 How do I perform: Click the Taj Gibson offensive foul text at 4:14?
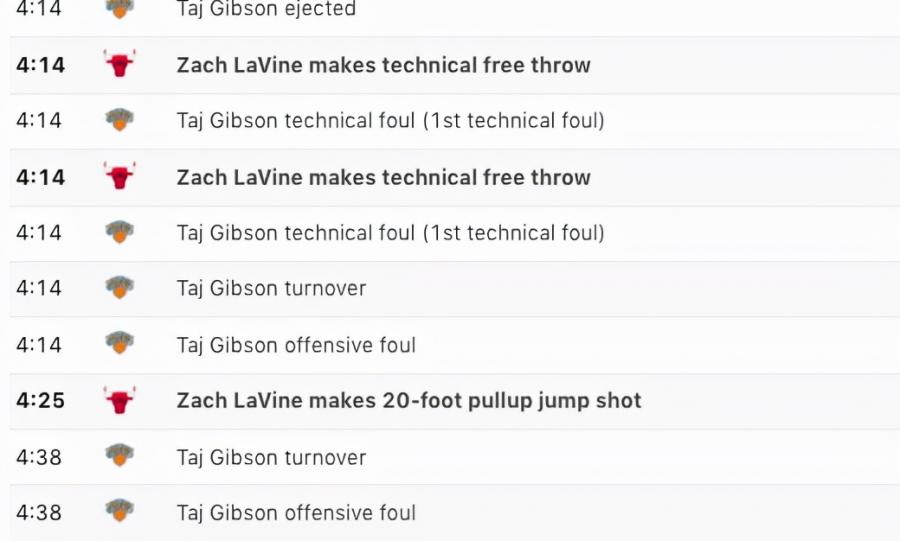[x=296, y=345]
